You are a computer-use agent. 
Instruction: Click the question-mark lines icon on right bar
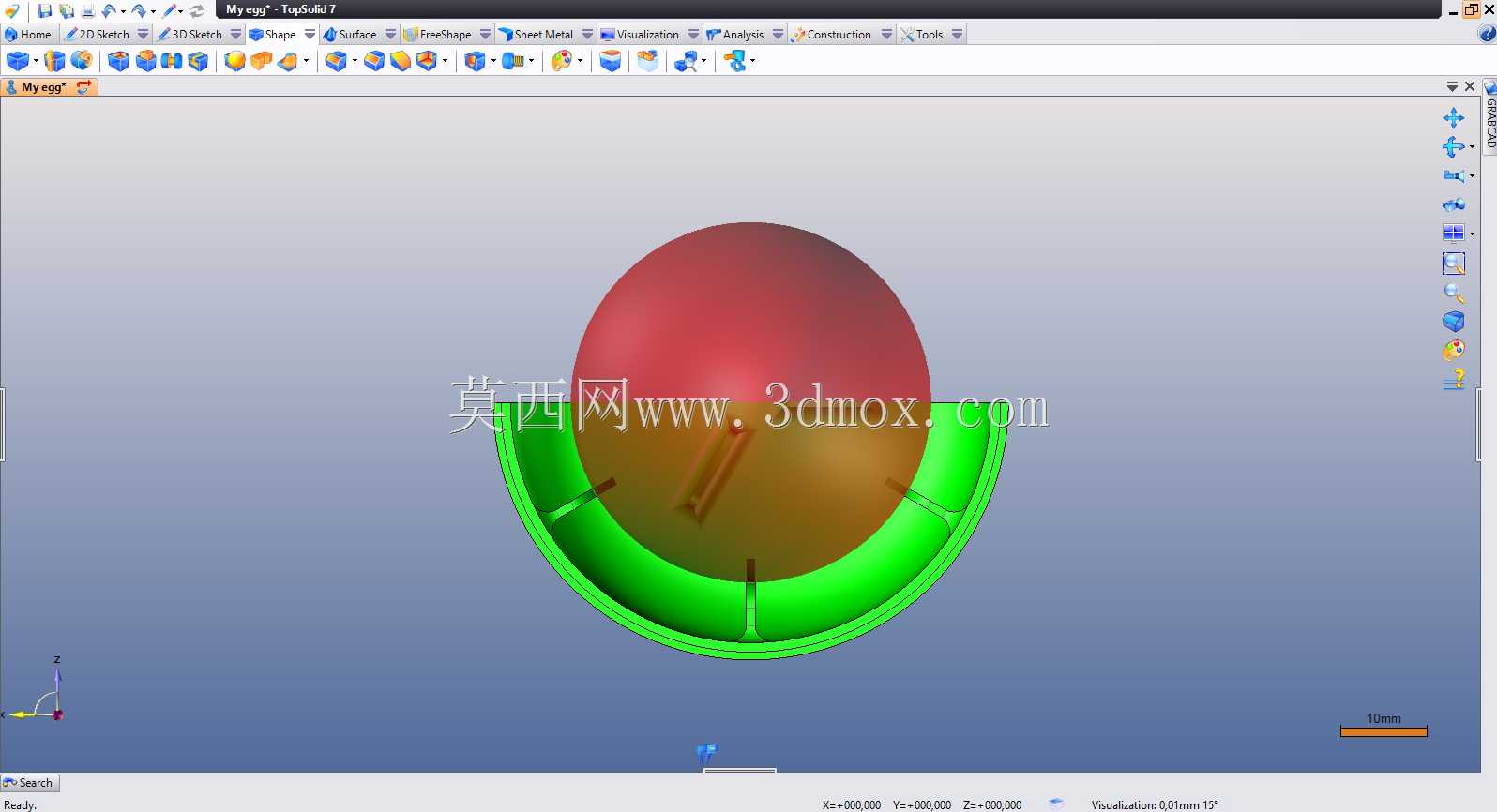1454,380
